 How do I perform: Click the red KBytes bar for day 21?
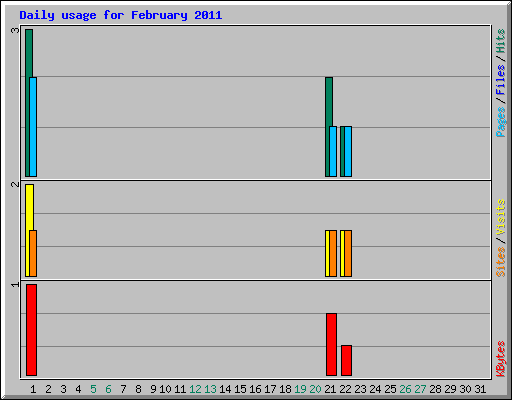331,344
